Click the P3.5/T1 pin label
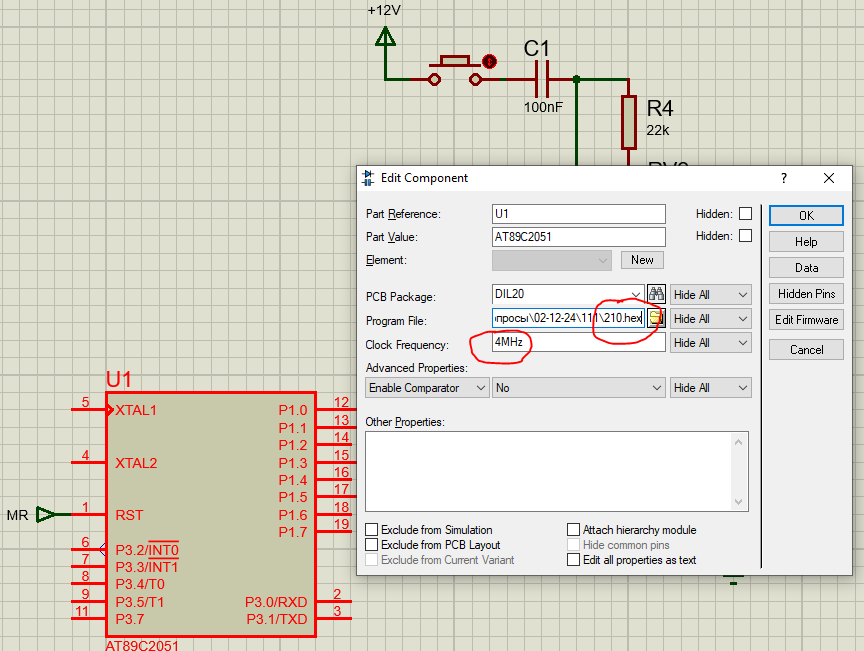Viewport: 864px width, 651px height. (140, 602)
